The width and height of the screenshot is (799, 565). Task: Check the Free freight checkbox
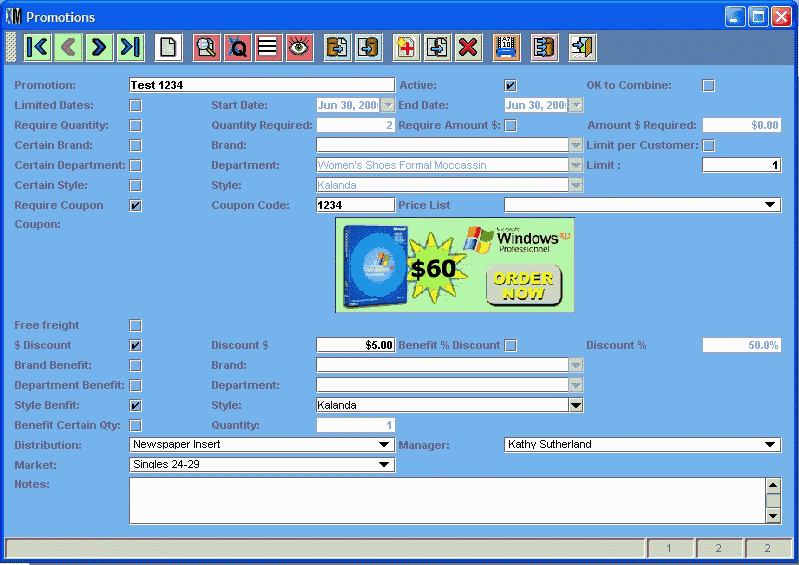click(x=136, y=325)
